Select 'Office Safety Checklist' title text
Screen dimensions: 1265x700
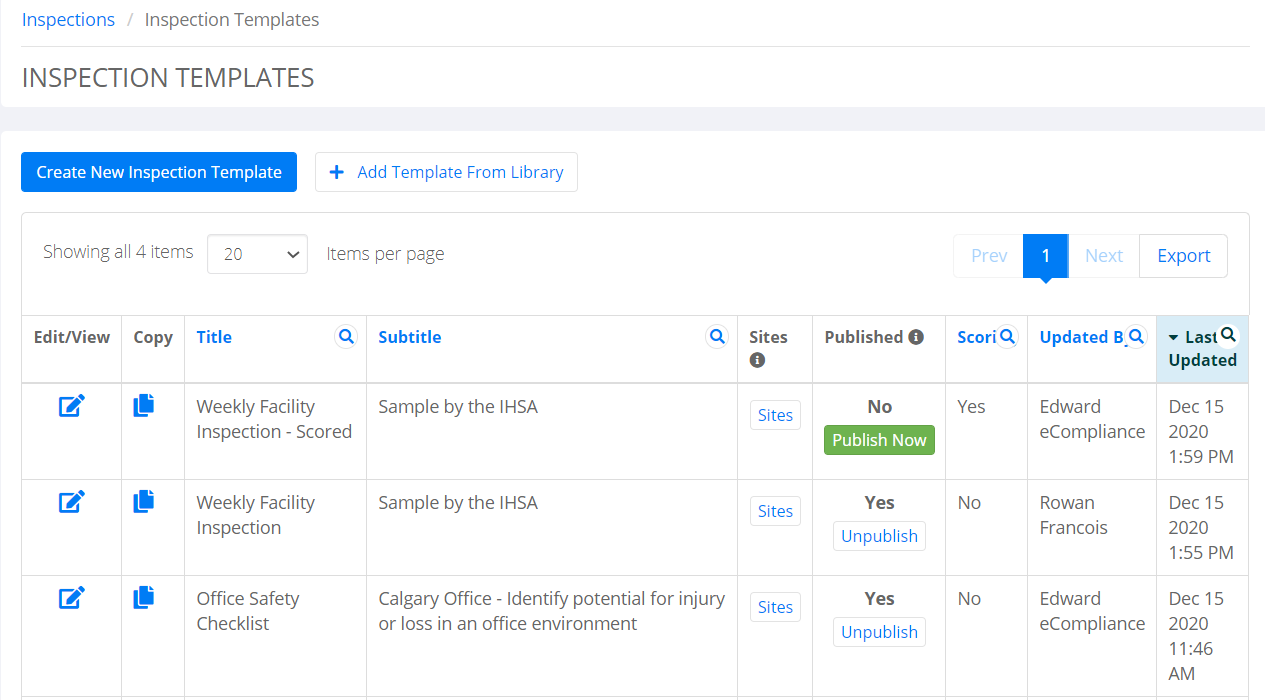click(x=248, y=611)
